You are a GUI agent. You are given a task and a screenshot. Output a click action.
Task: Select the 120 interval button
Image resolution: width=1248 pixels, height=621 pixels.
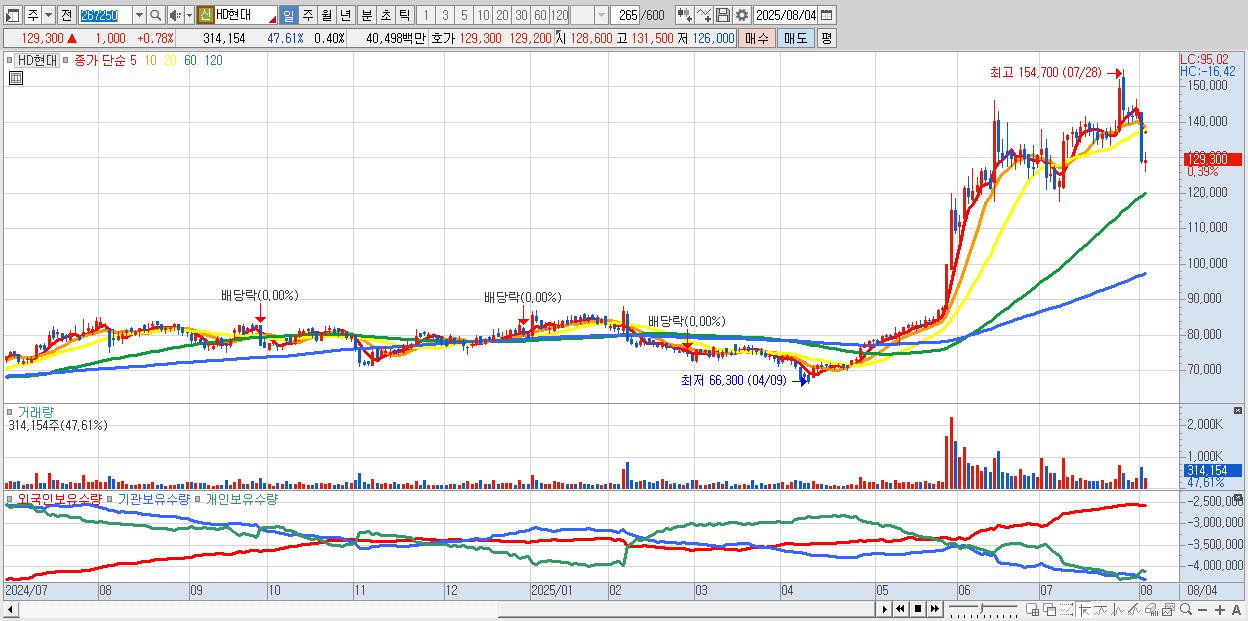pos(559,15)
